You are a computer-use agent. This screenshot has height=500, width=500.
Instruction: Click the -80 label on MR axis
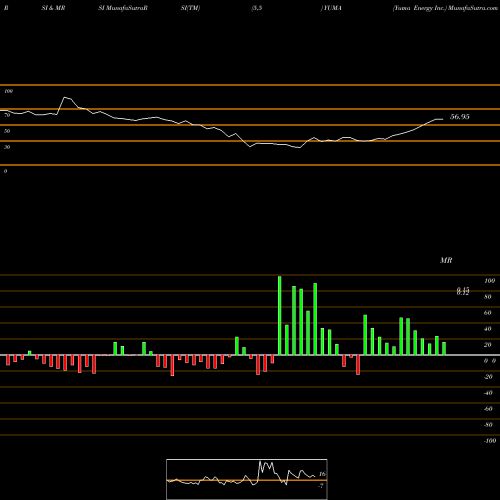pyautogui.click(x=488, y=425)
